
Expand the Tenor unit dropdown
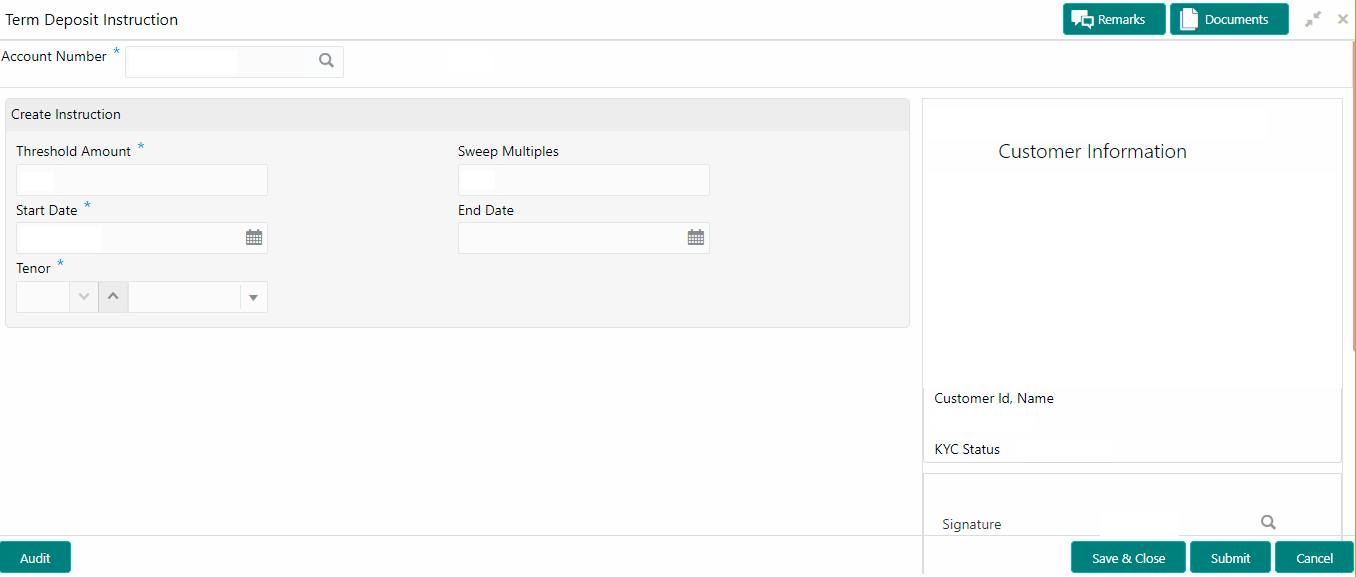coord(253,297)
